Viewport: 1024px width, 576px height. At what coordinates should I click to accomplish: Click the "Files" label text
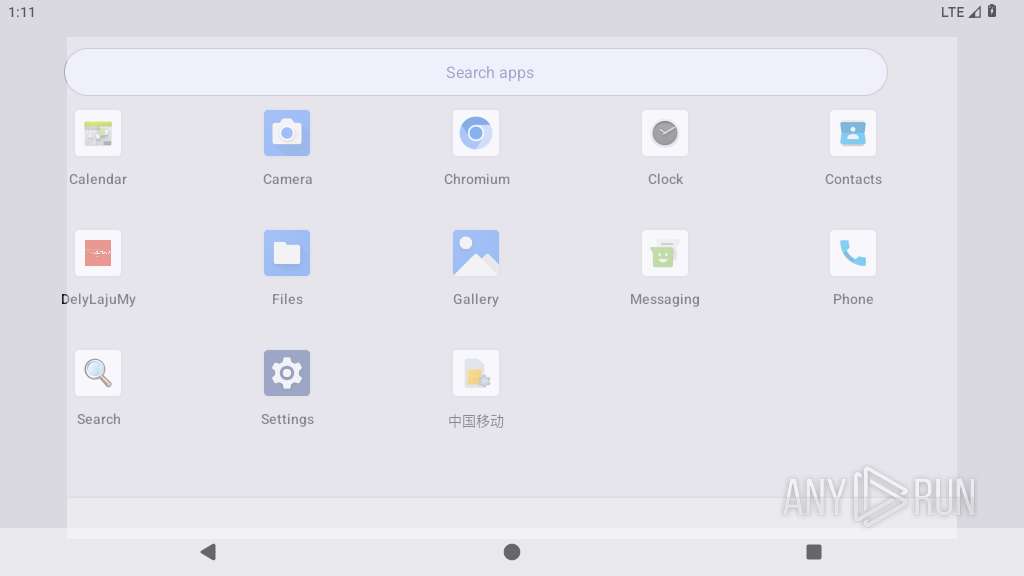coord(287,299)
